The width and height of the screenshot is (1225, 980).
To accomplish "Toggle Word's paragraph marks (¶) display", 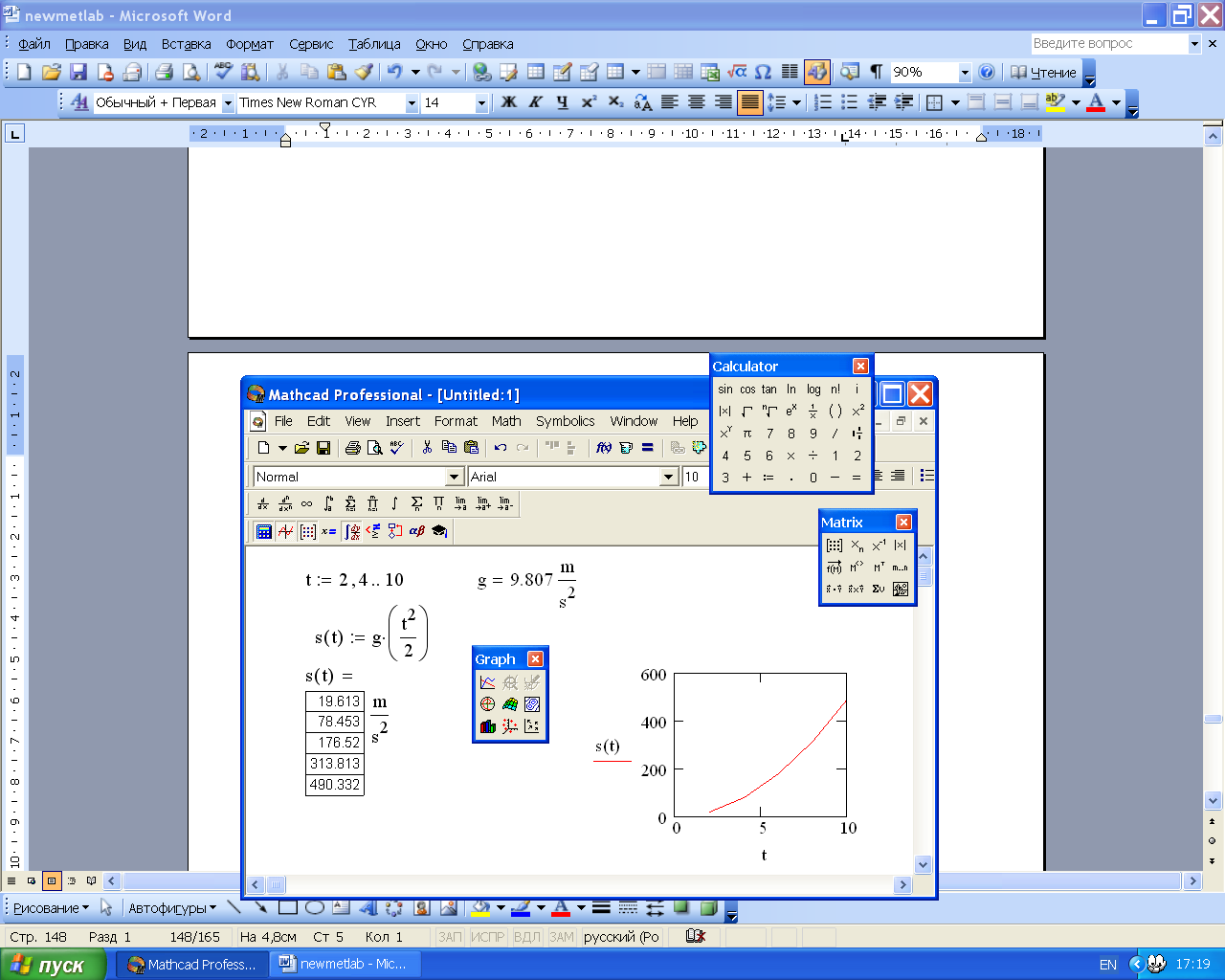I will click(876, 72).
